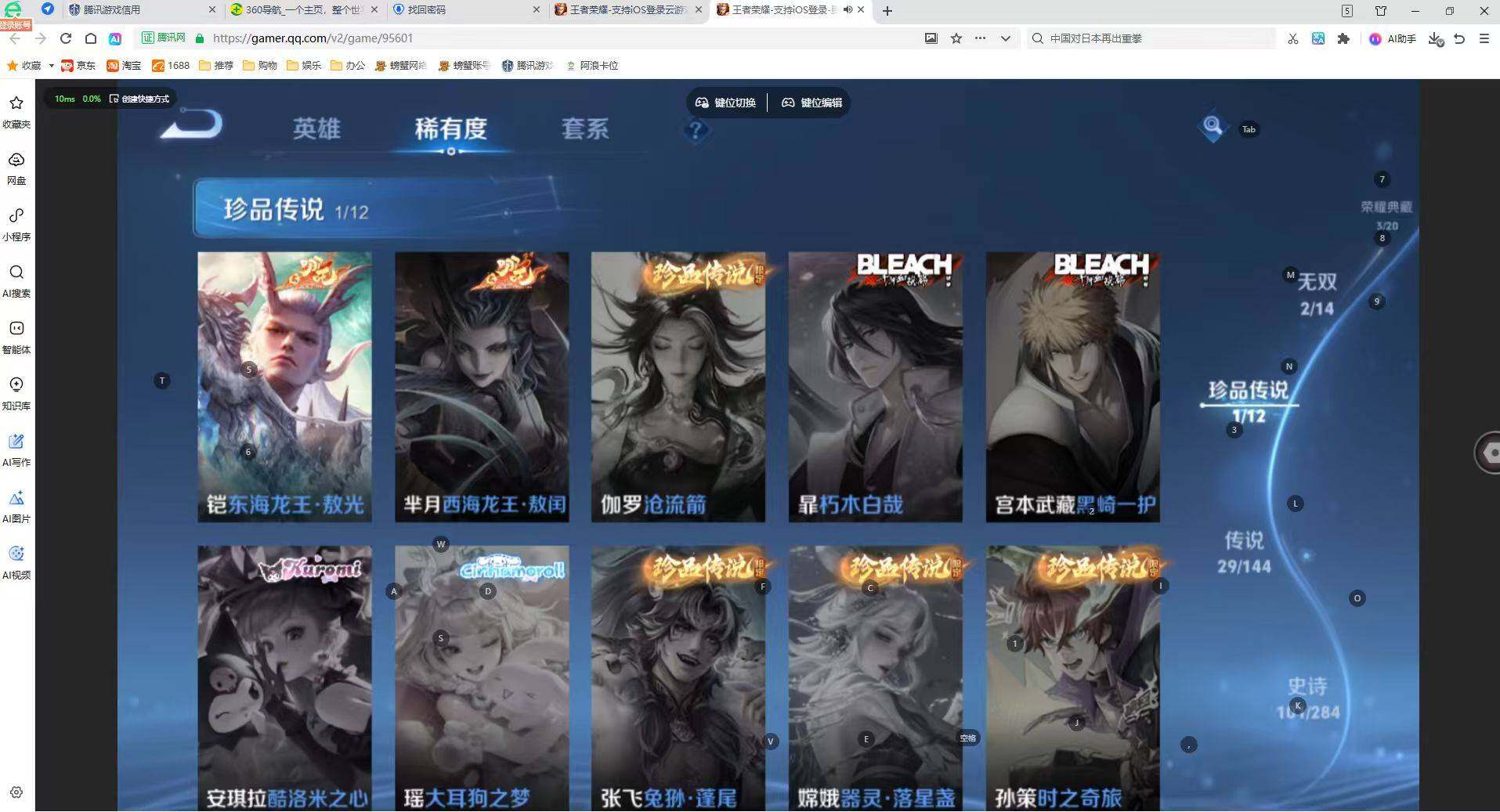Open the browser hamburger main menu

coord(1484,38)
